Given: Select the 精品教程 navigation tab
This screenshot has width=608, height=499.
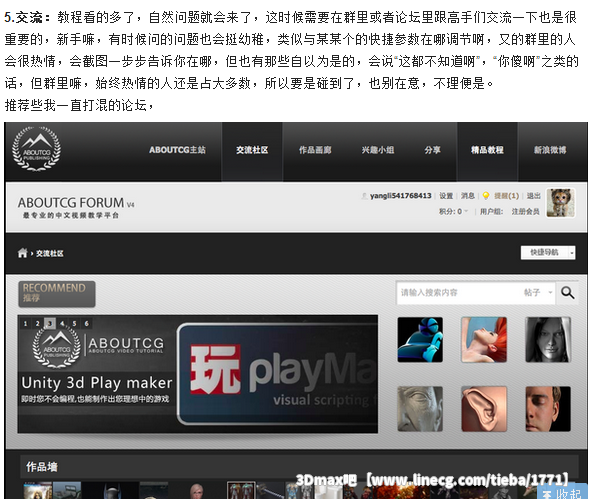Looking at the screenshot, I should [x=487, y=150].
